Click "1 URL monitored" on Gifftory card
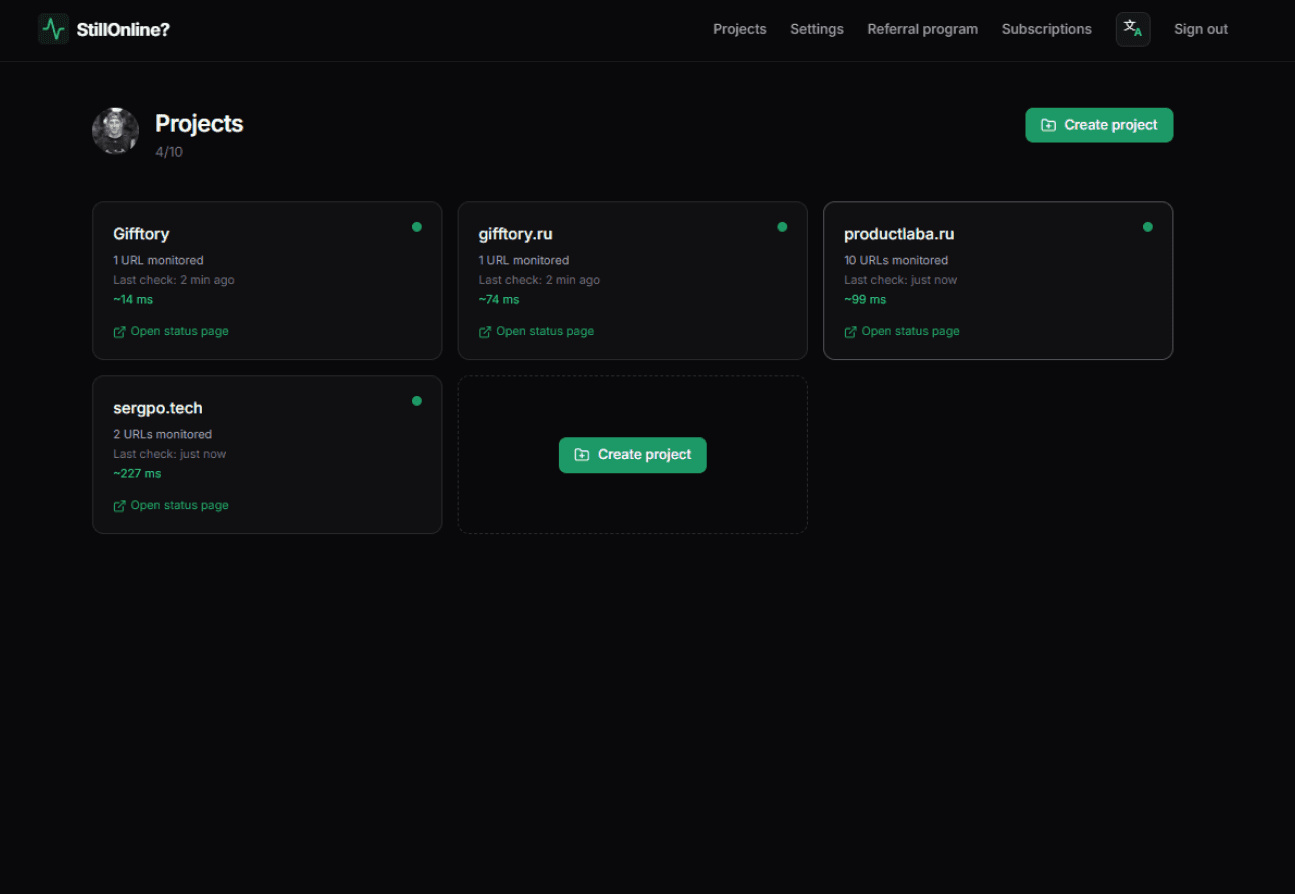Screen dimensions: 1295x894 [158, 260]
